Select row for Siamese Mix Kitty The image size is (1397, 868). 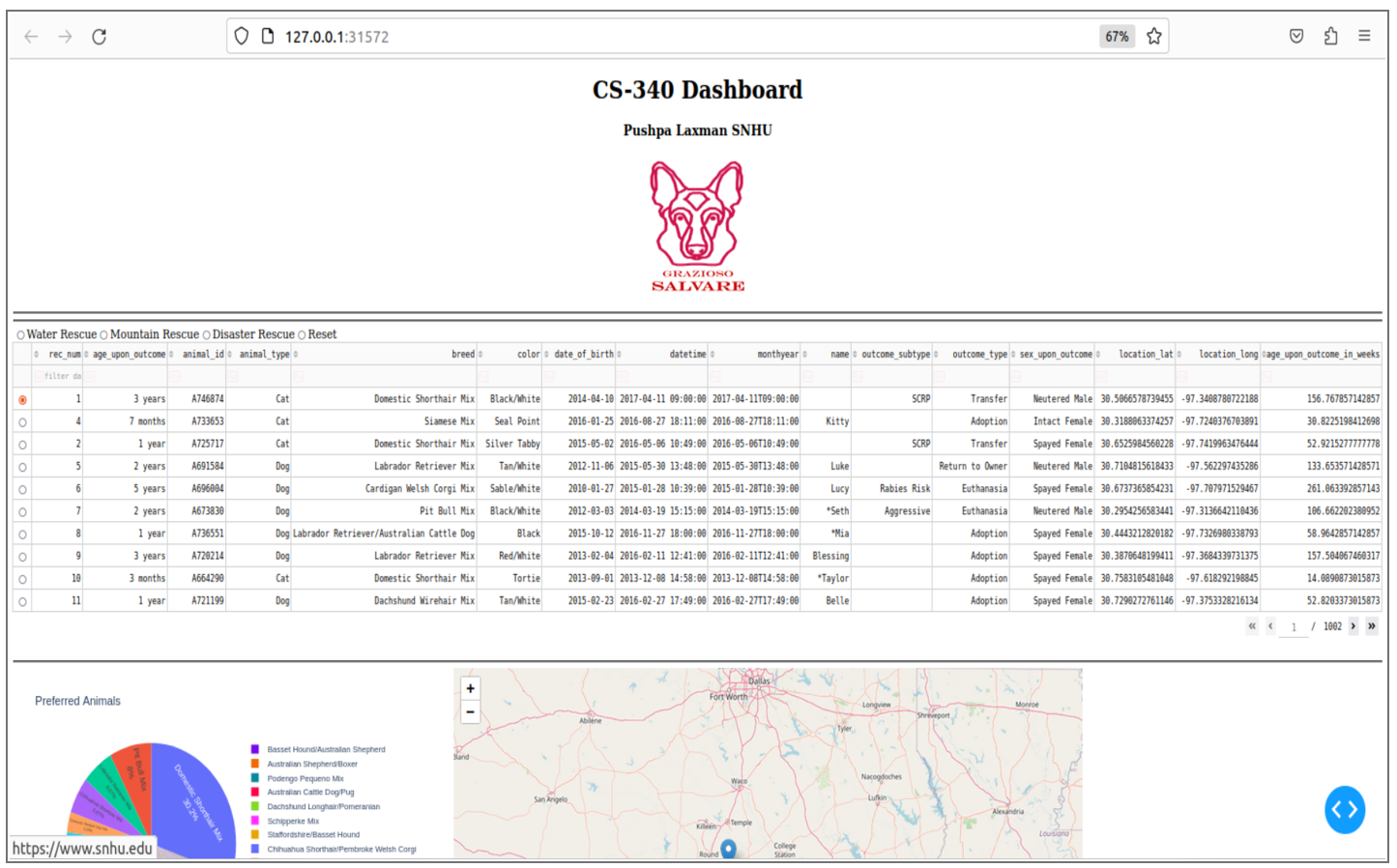pos(22,422)
